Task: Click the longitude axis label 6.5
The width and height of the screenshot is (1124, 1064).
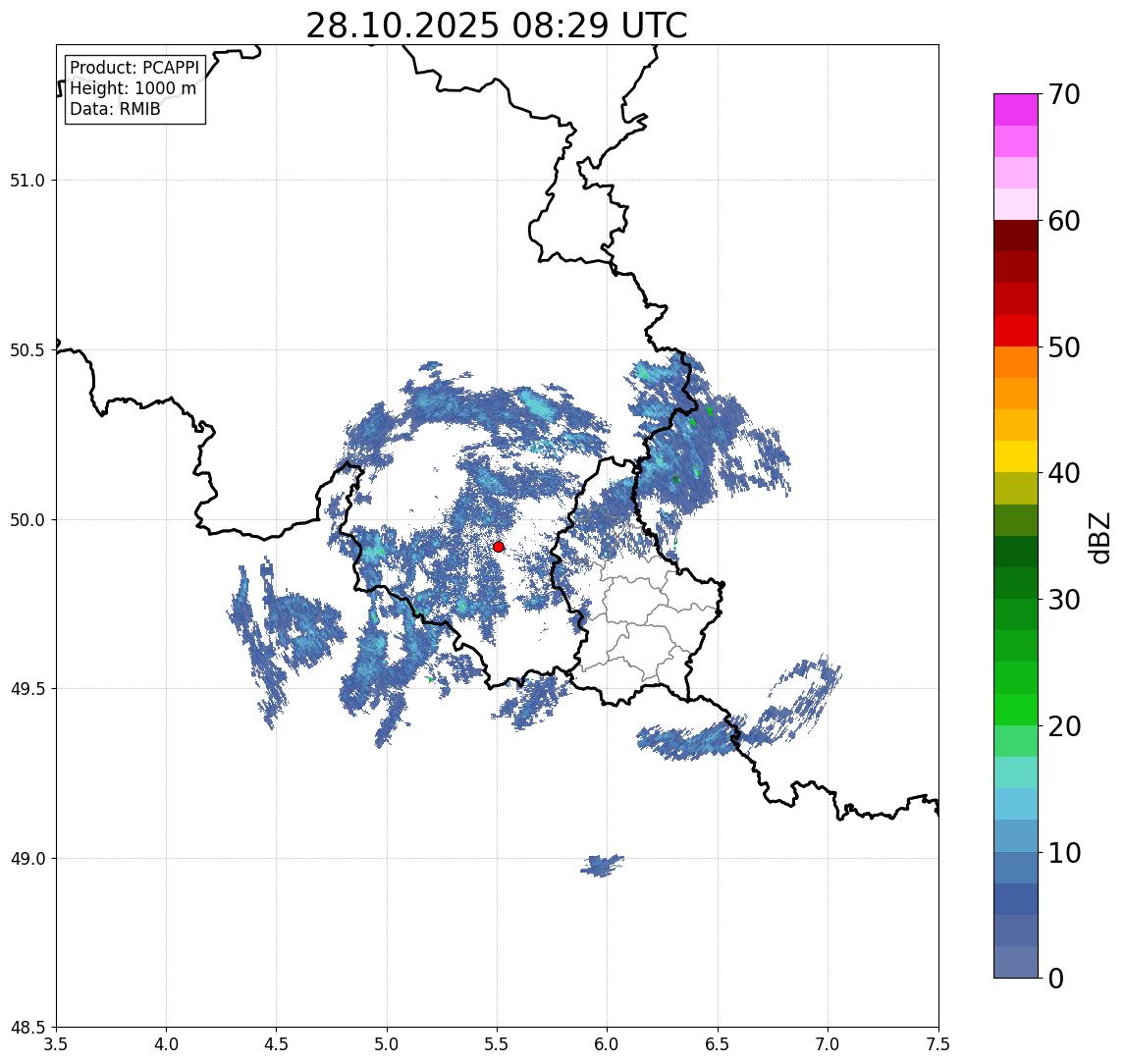Action: [718, 1044]
